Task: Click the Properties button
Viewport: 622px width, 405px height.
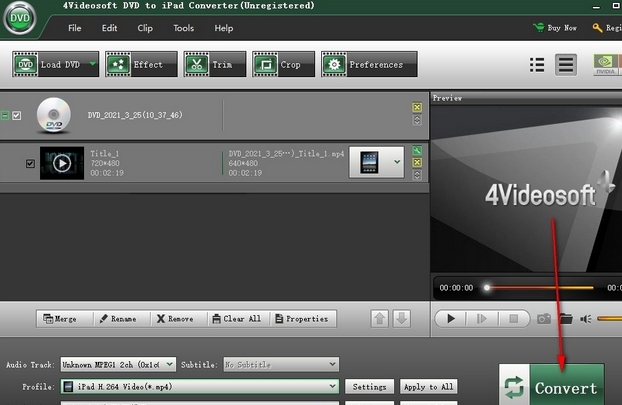Action: 302,319
